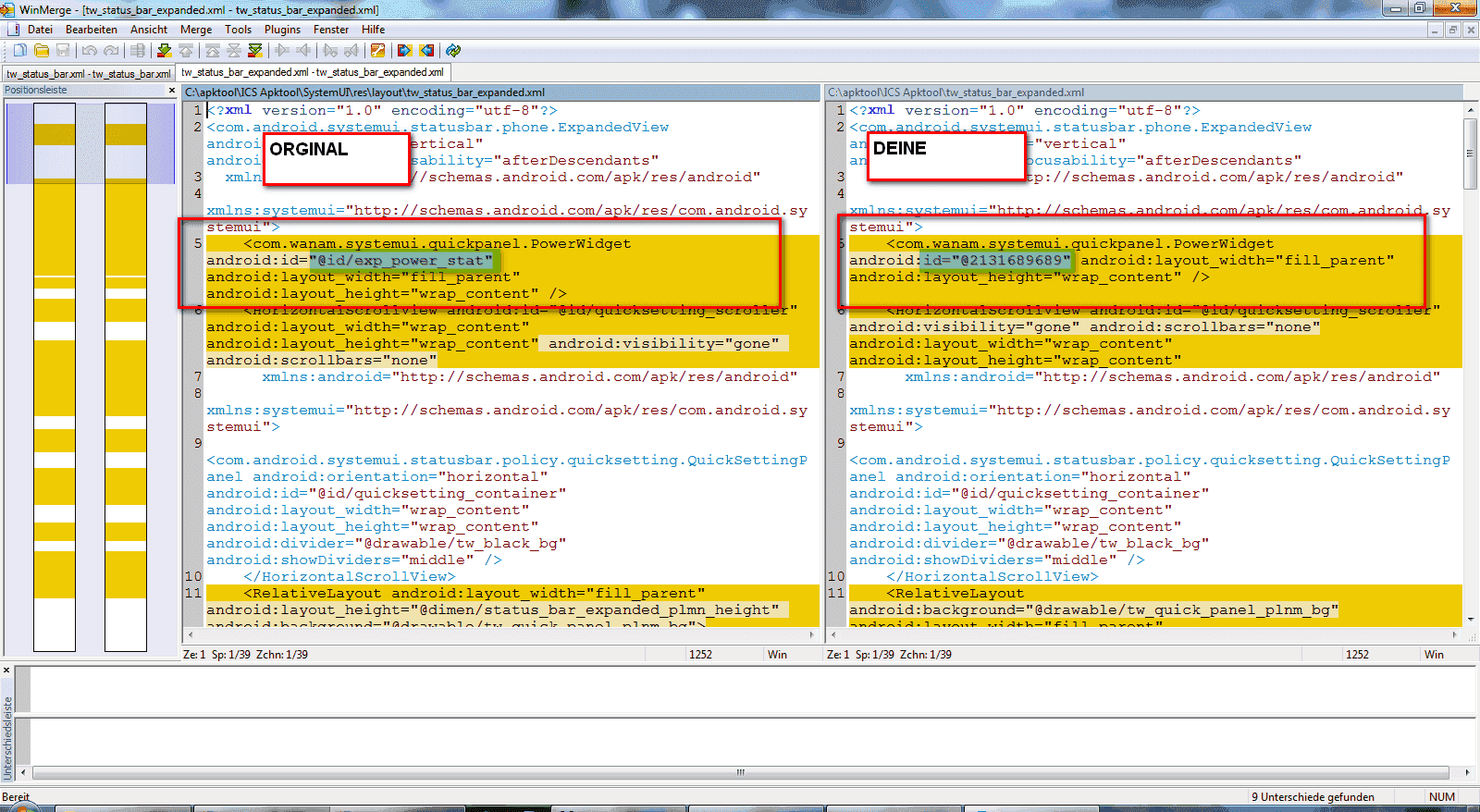This screenshot has width=1480, height=812.
Task: Restore the inner document window
Action: [1452, 30]
